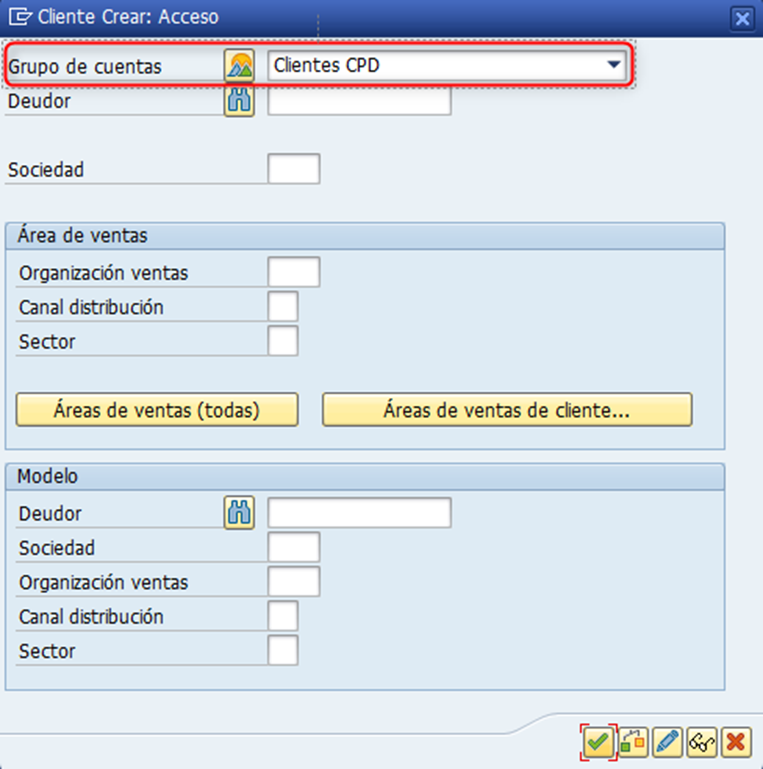Click Canal distribución field in Área de ventas
The image size is (763, 769).
283,307
